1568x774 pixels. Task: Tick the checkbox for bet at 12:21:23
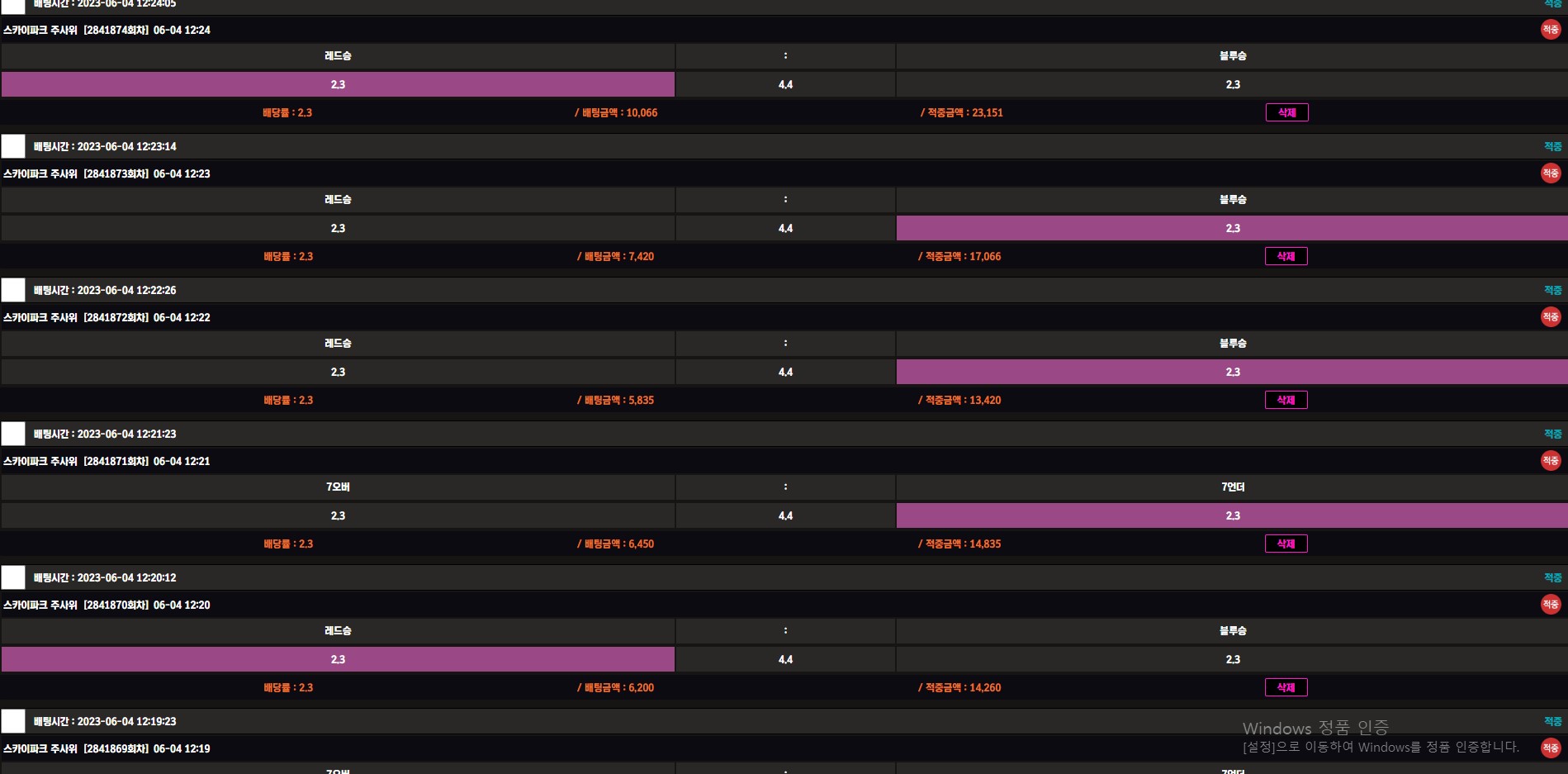click(13, 434)
